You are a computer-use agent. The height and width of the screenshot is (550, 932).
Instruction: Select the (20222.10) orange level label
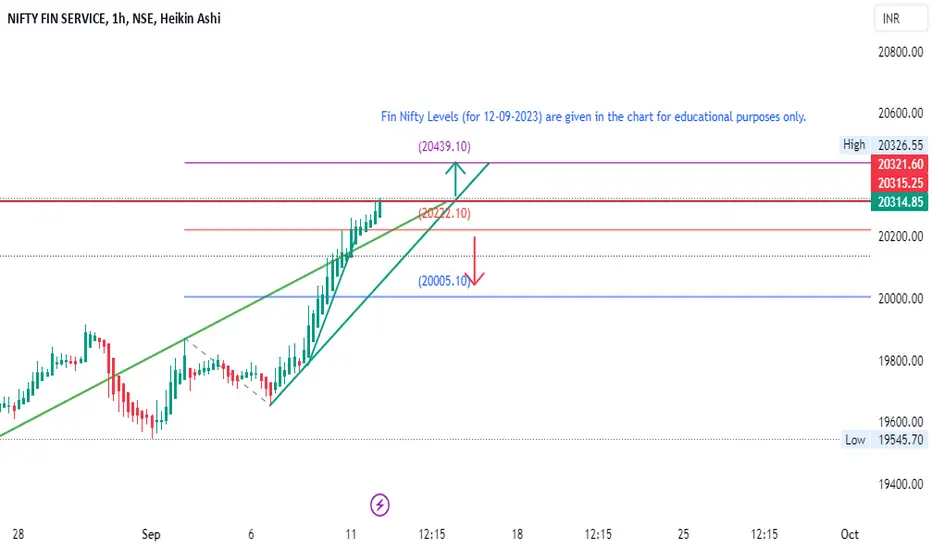(444, 213)
